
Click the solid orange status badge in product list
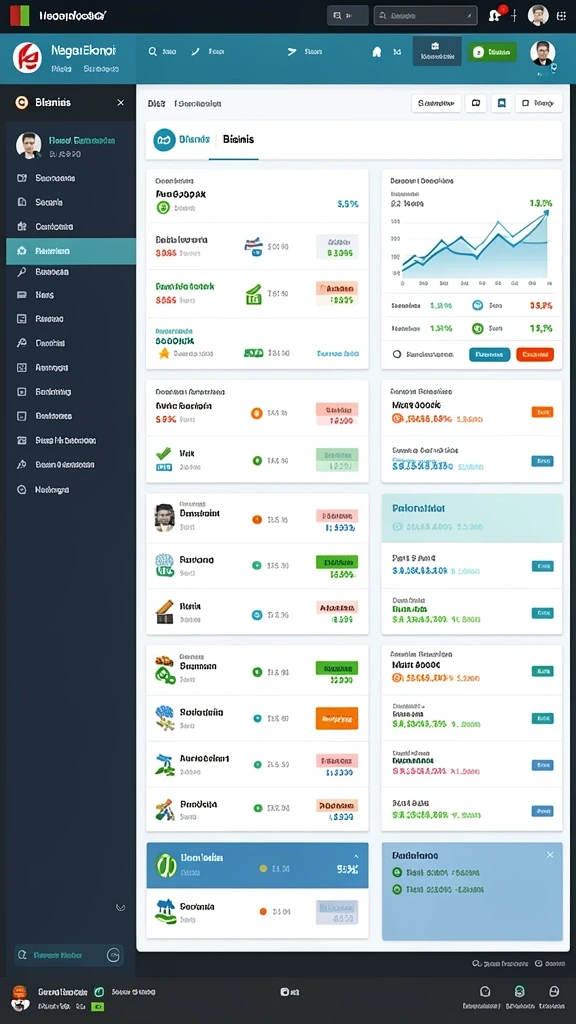click(x=336, y=718)
